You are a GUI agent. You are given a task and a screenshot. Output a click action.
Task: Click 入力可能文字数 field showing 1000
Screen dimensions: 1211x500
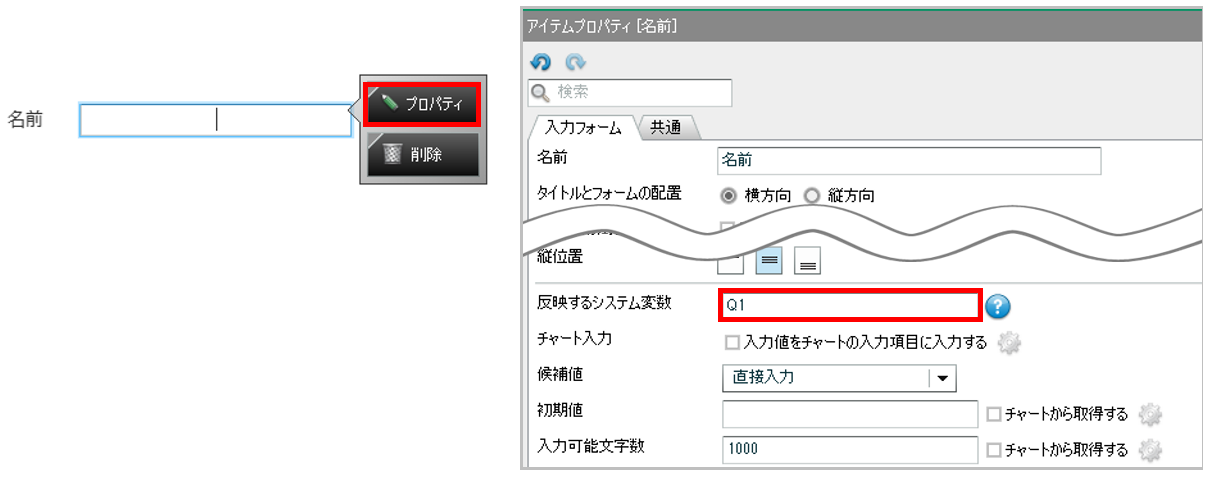[x=849, y=449]
